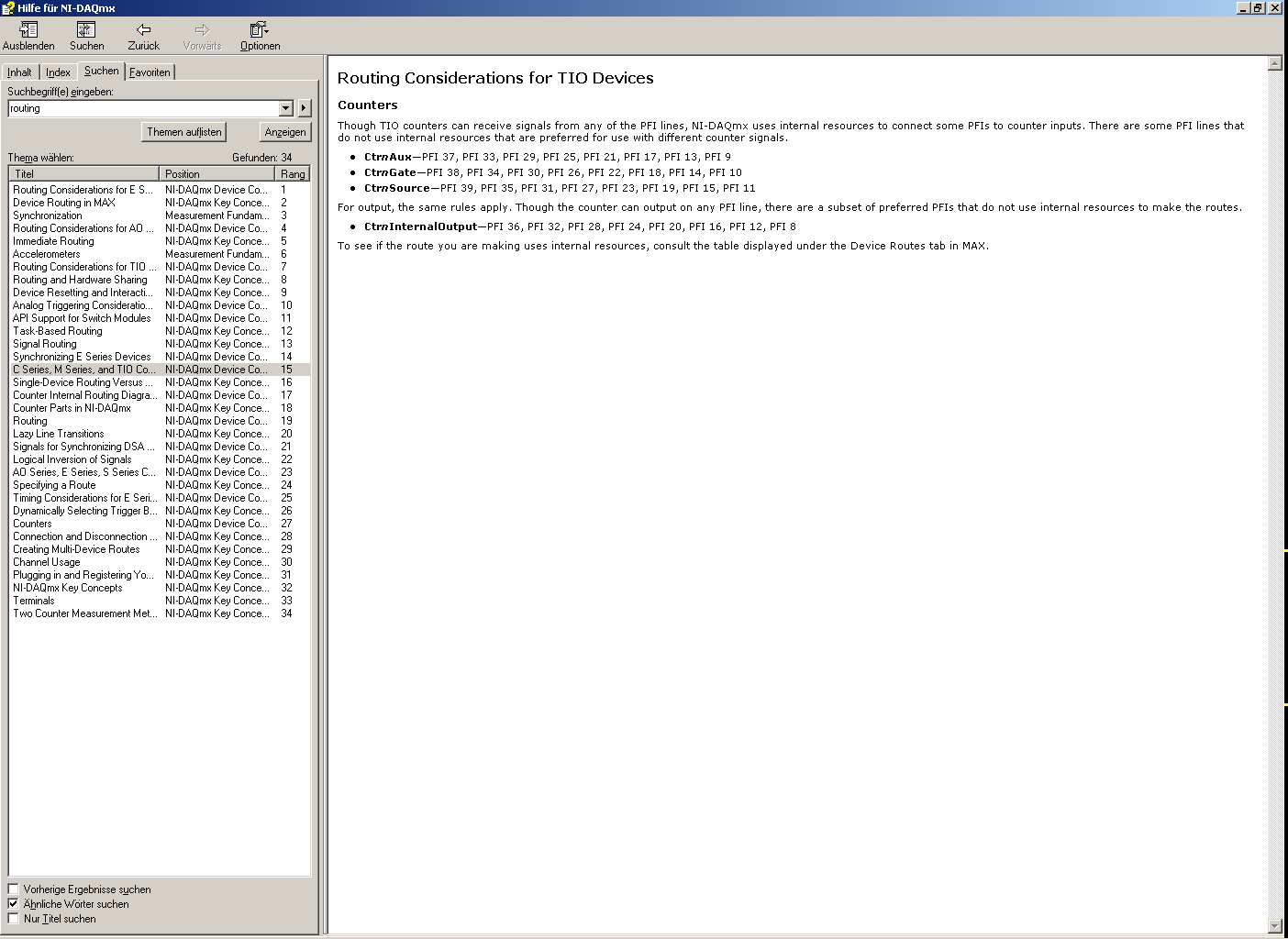Select the 'Counters' search result

coord(160,524)
